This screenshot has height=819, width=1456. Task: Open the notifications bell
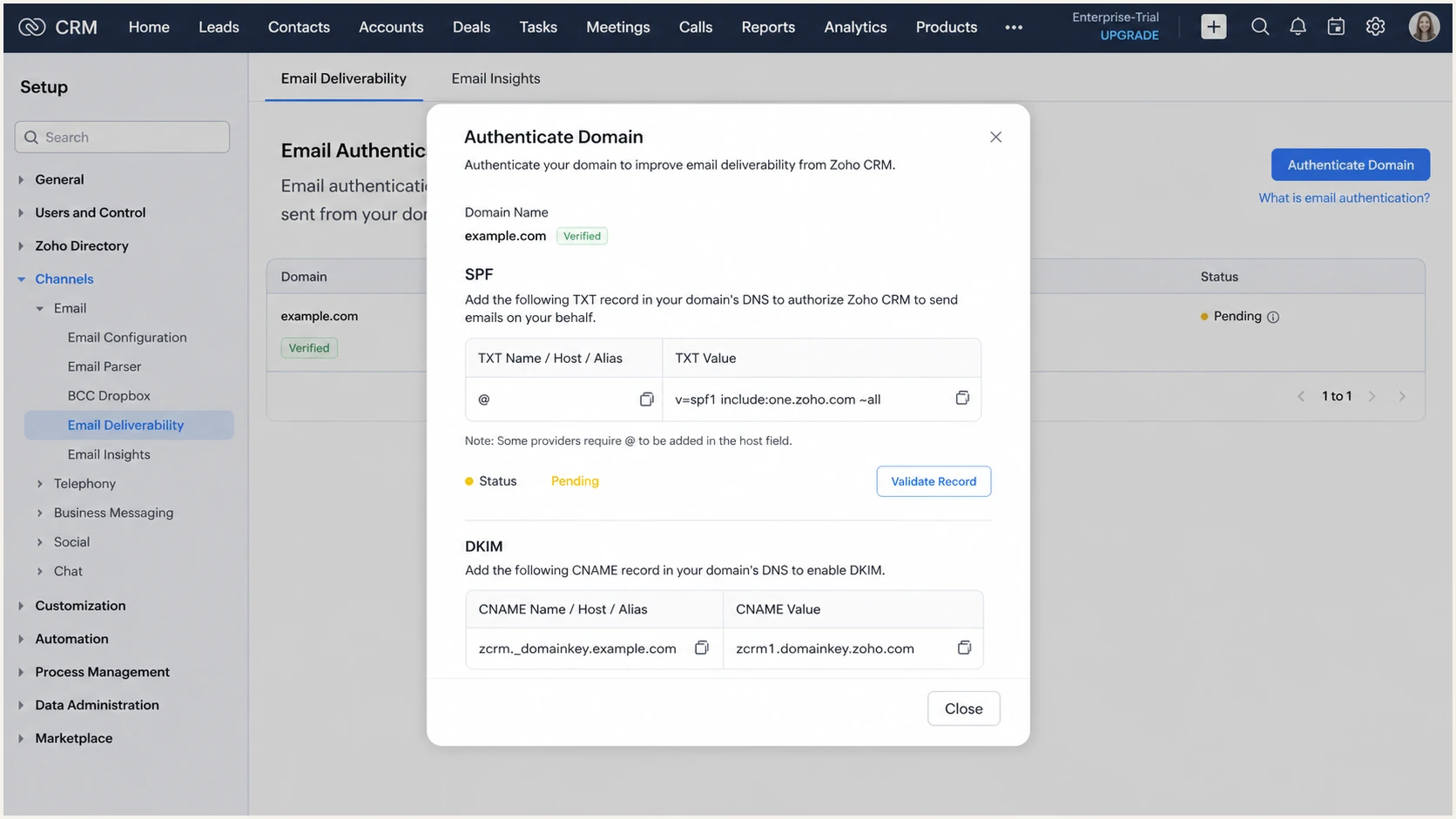pos(1298,27)
